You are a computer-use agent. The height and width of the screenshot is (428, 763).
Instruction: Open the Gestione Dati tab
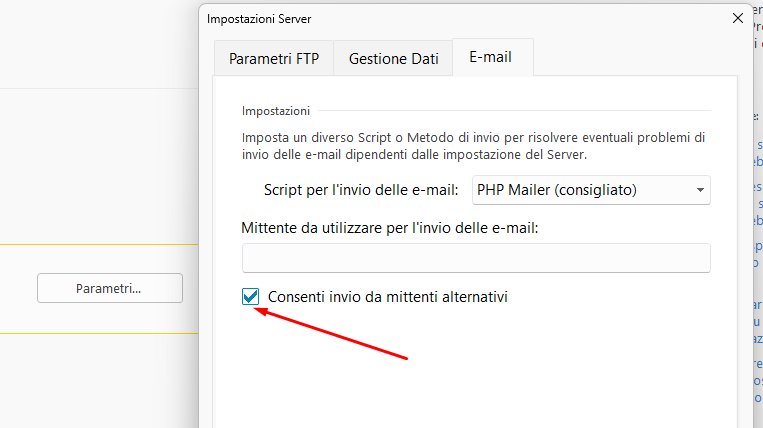click(393, 58)
